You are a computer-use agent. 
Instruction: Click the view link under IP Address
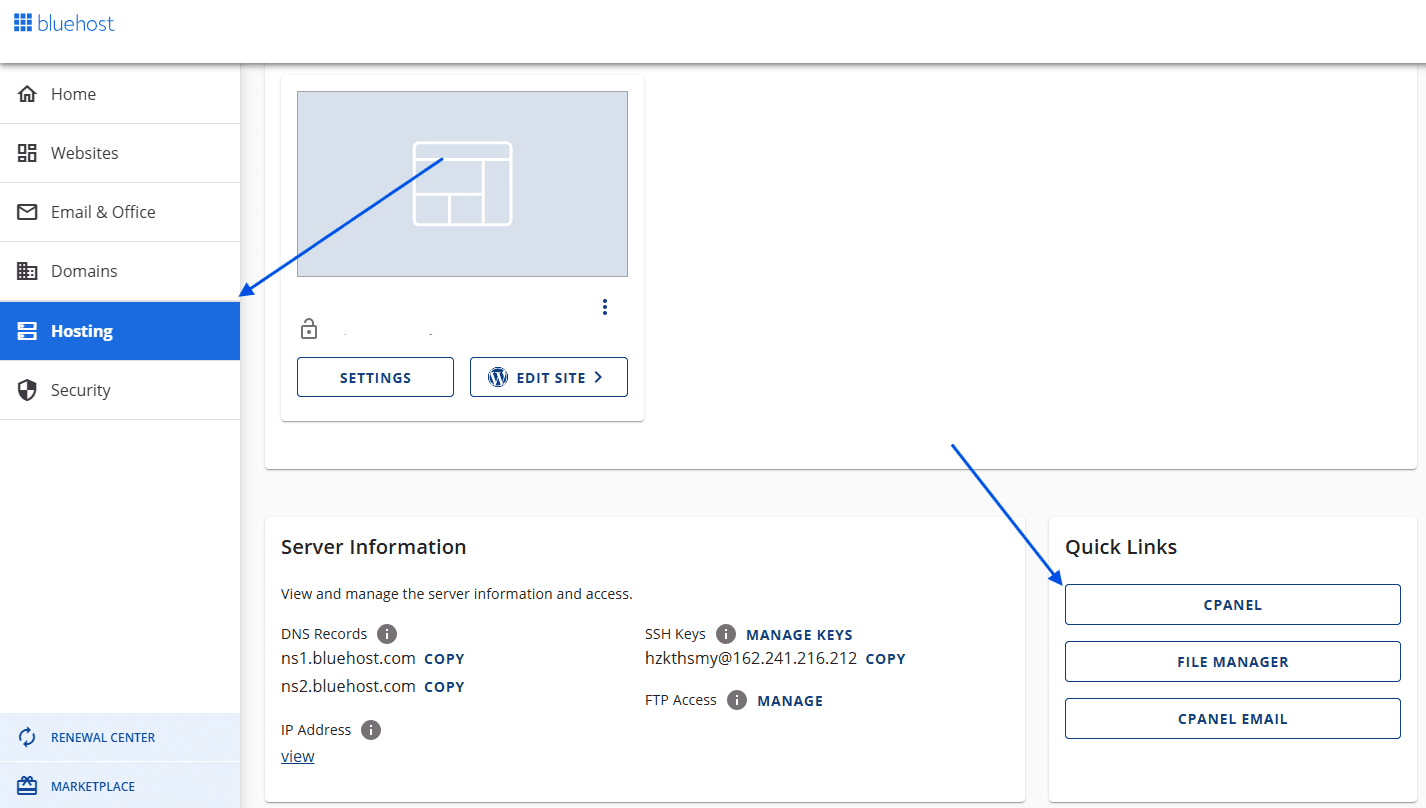click(298, 756)
